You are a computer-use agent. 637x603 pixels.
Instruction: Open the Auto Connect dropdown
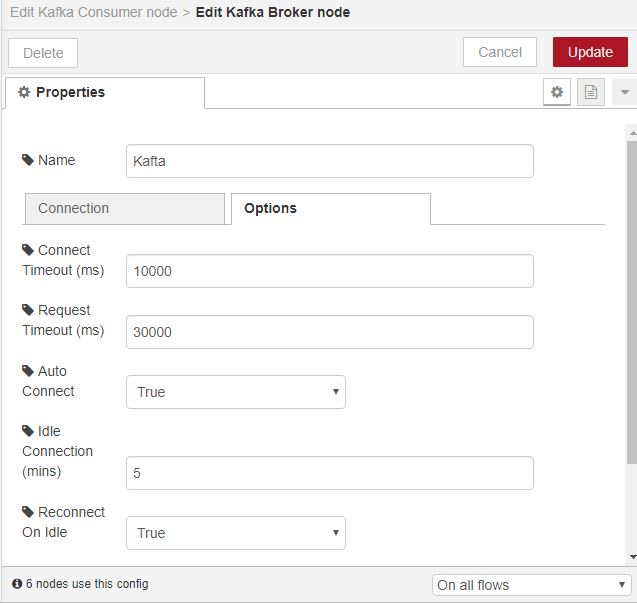click(236, 392)
